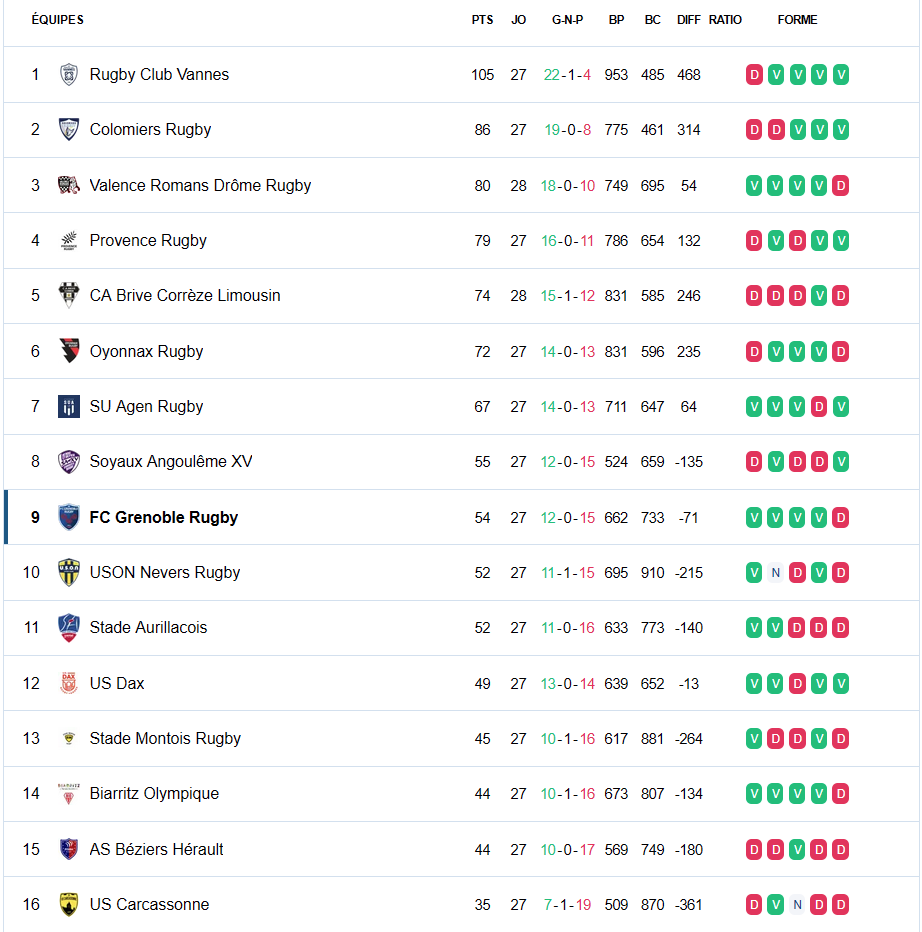Click the Rugby Club Vannes crest icon
922x932 pixels.
tap(69, 74)
